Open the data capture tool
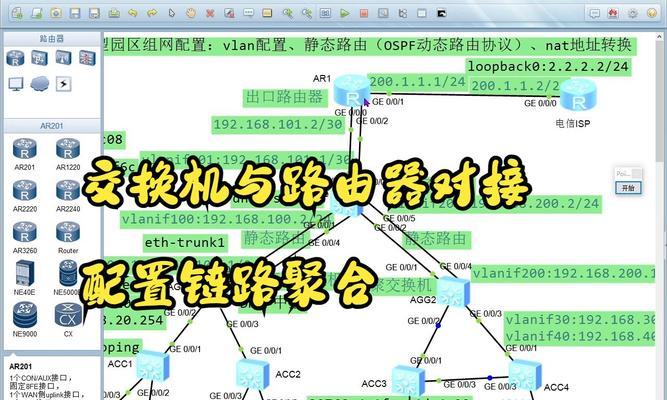667x400 pixels. [x=383, y=13]
